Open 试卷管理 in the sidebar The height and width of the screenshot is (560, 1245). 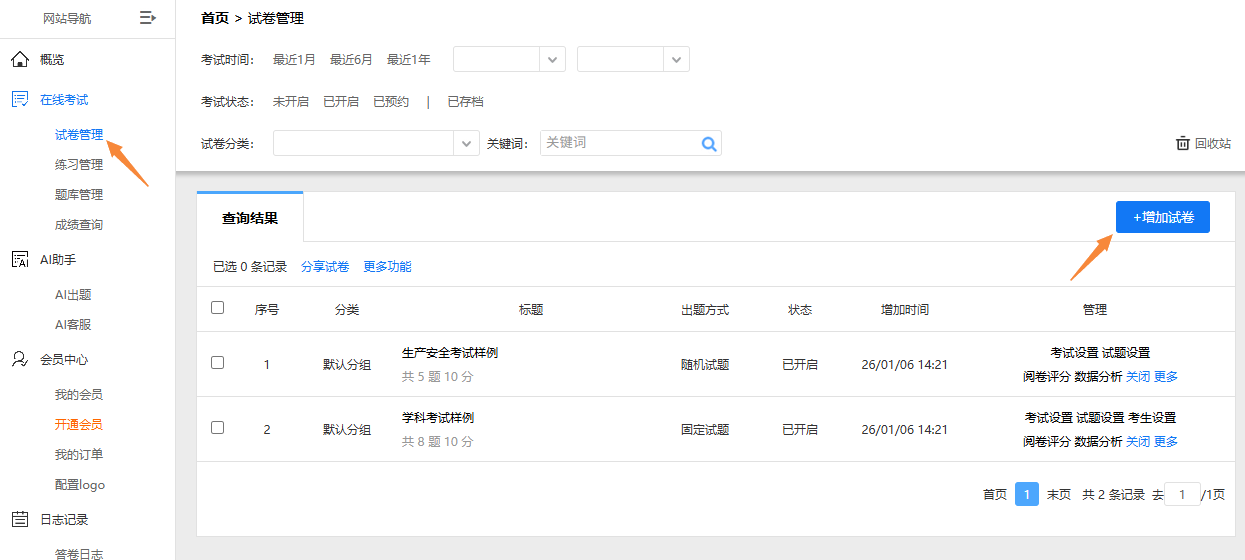pyautogui.click(x=79, y=135)
